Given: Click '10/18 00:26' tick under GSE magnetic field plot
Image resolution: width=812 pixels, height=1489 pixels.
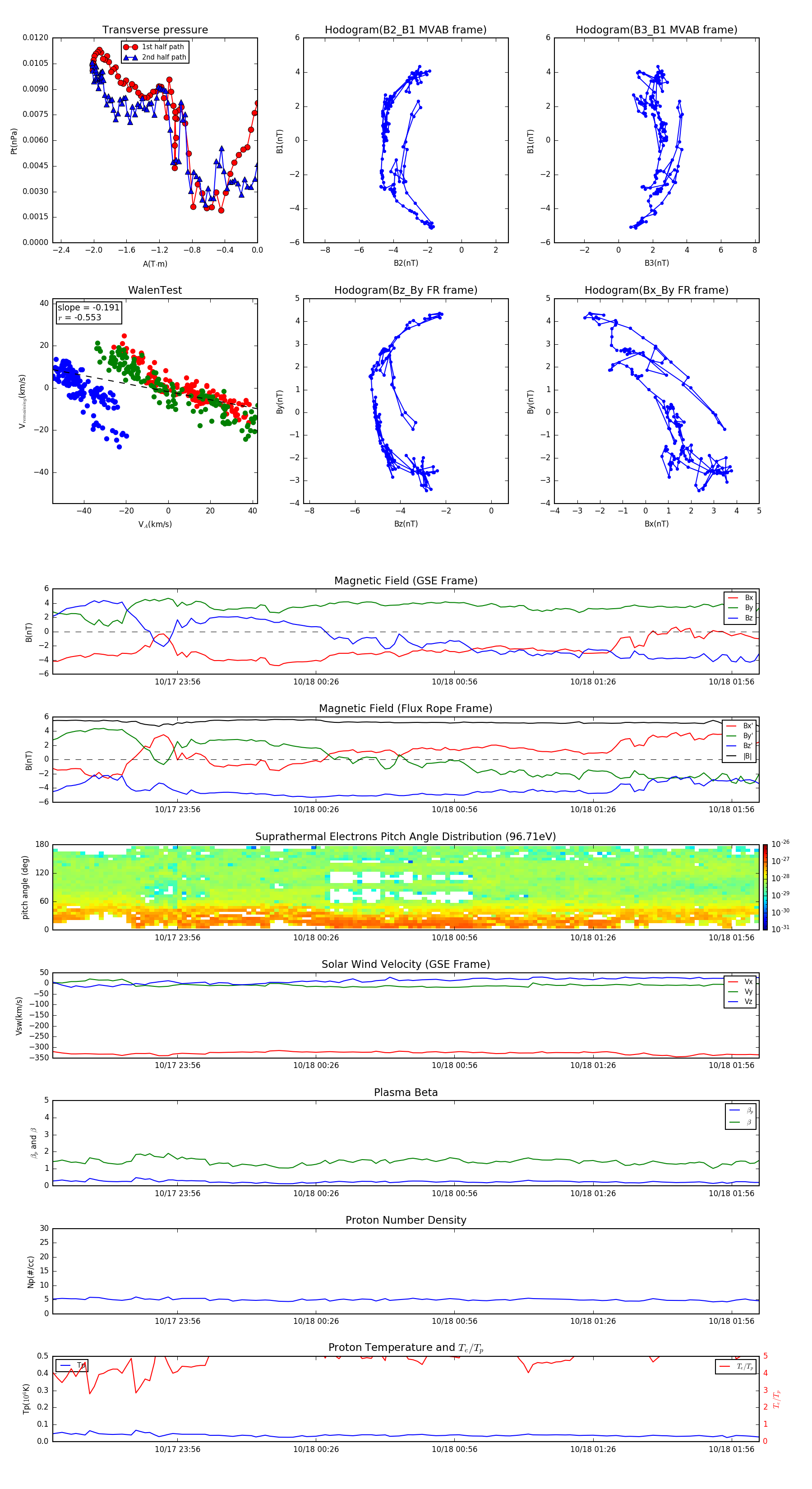Looking at the screenshot, I should (316, 682).
